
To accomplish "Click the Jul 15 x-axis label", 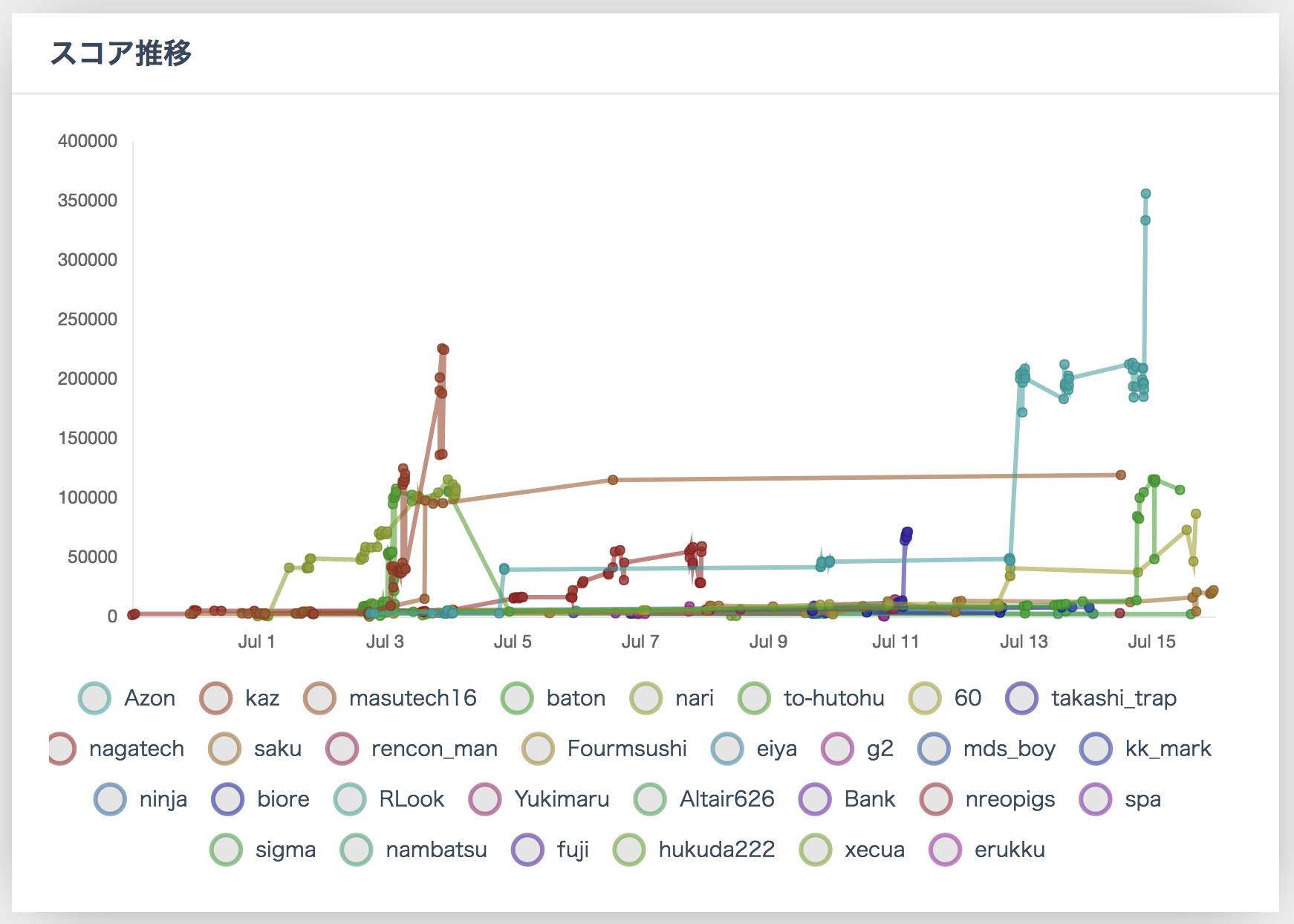I will tap(1151, 642).
